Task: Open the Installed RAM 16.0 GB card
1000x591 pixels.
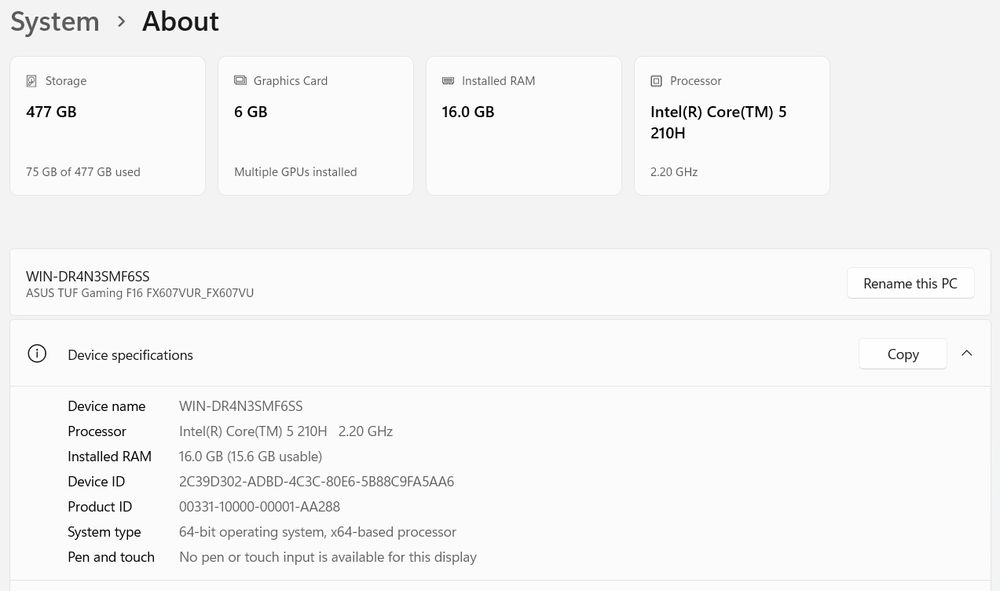Action: (x=523, y=126)
